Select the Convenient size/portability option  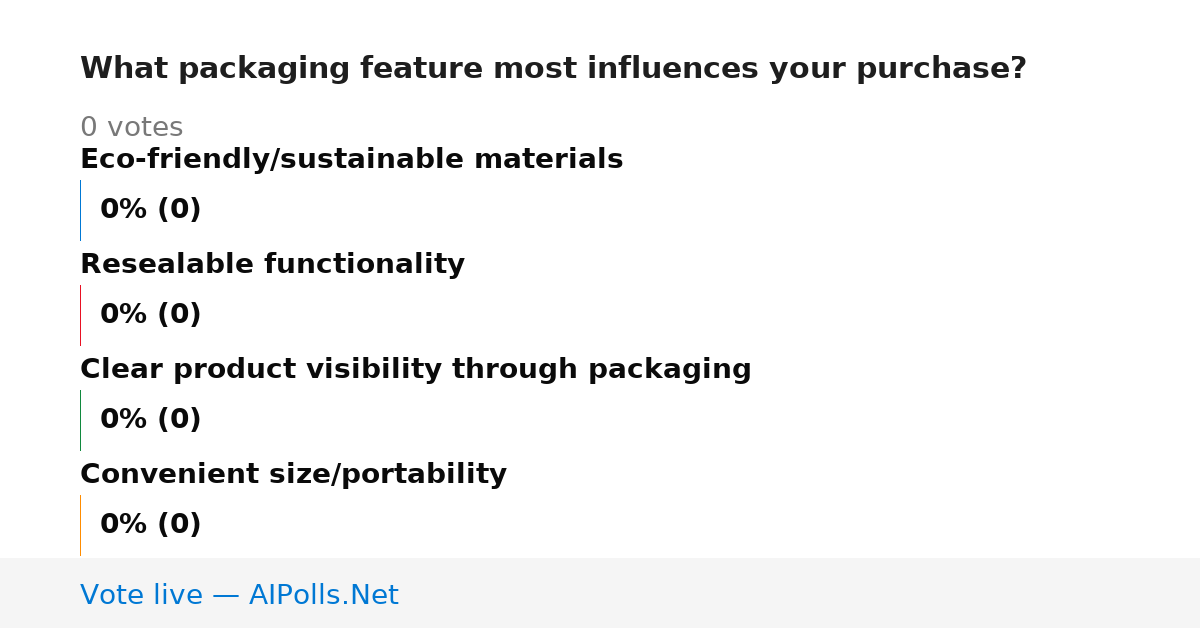[293, 475]
